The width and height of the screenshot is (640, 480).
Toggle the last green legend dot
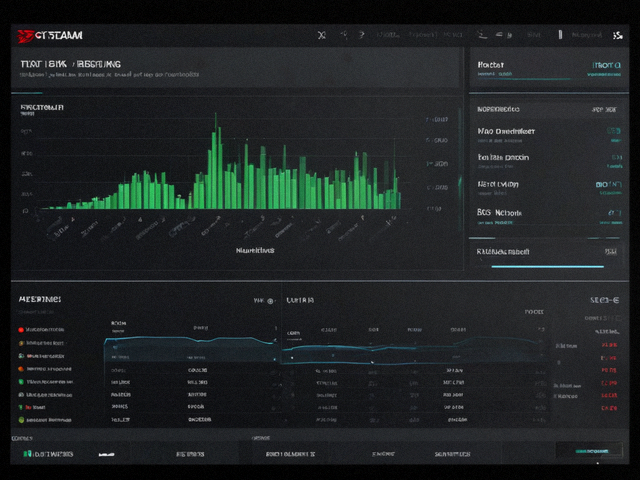(x=21, y=420)
